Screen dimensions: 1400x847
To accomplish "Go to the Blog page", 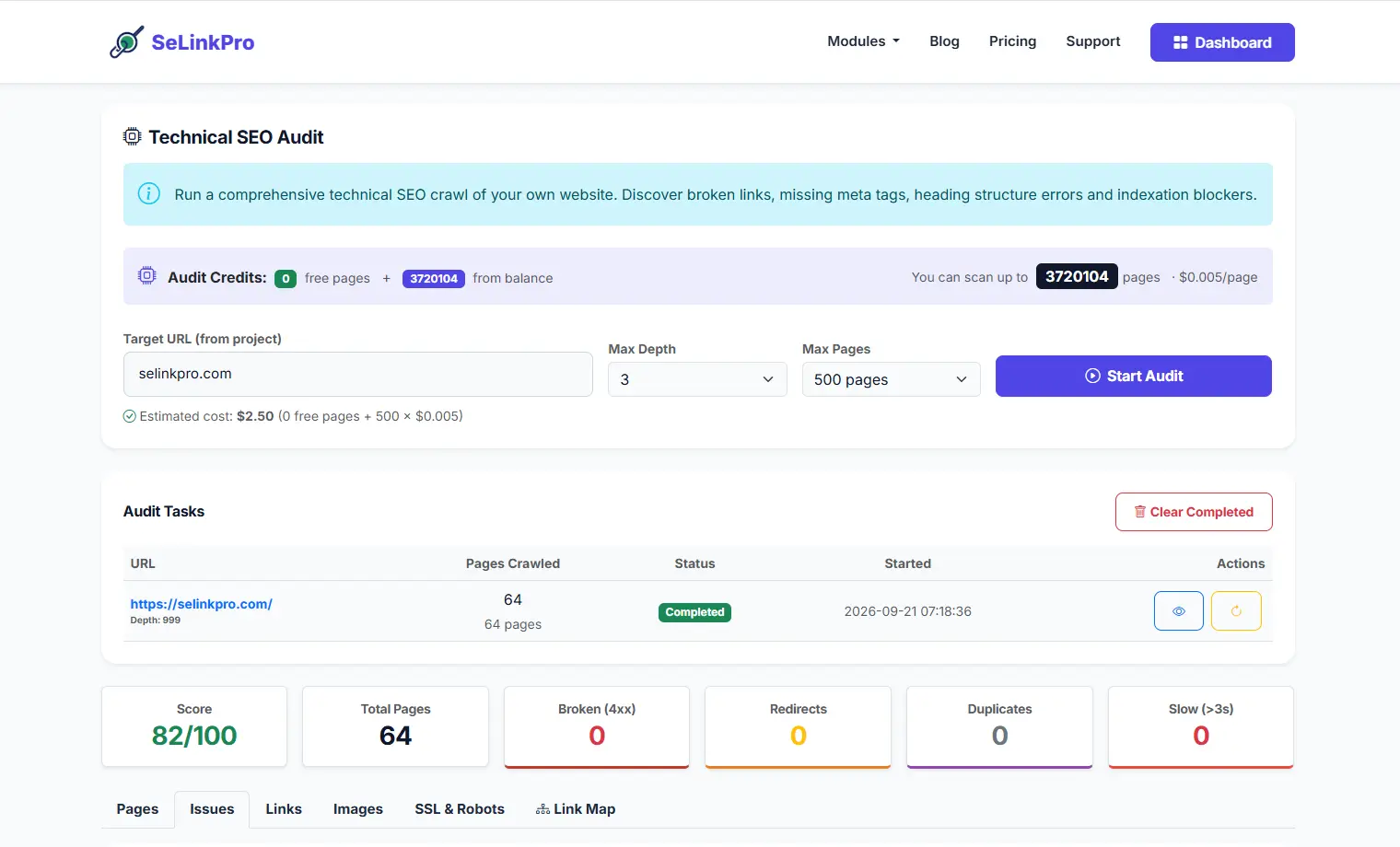I will [x=944, y=41].
